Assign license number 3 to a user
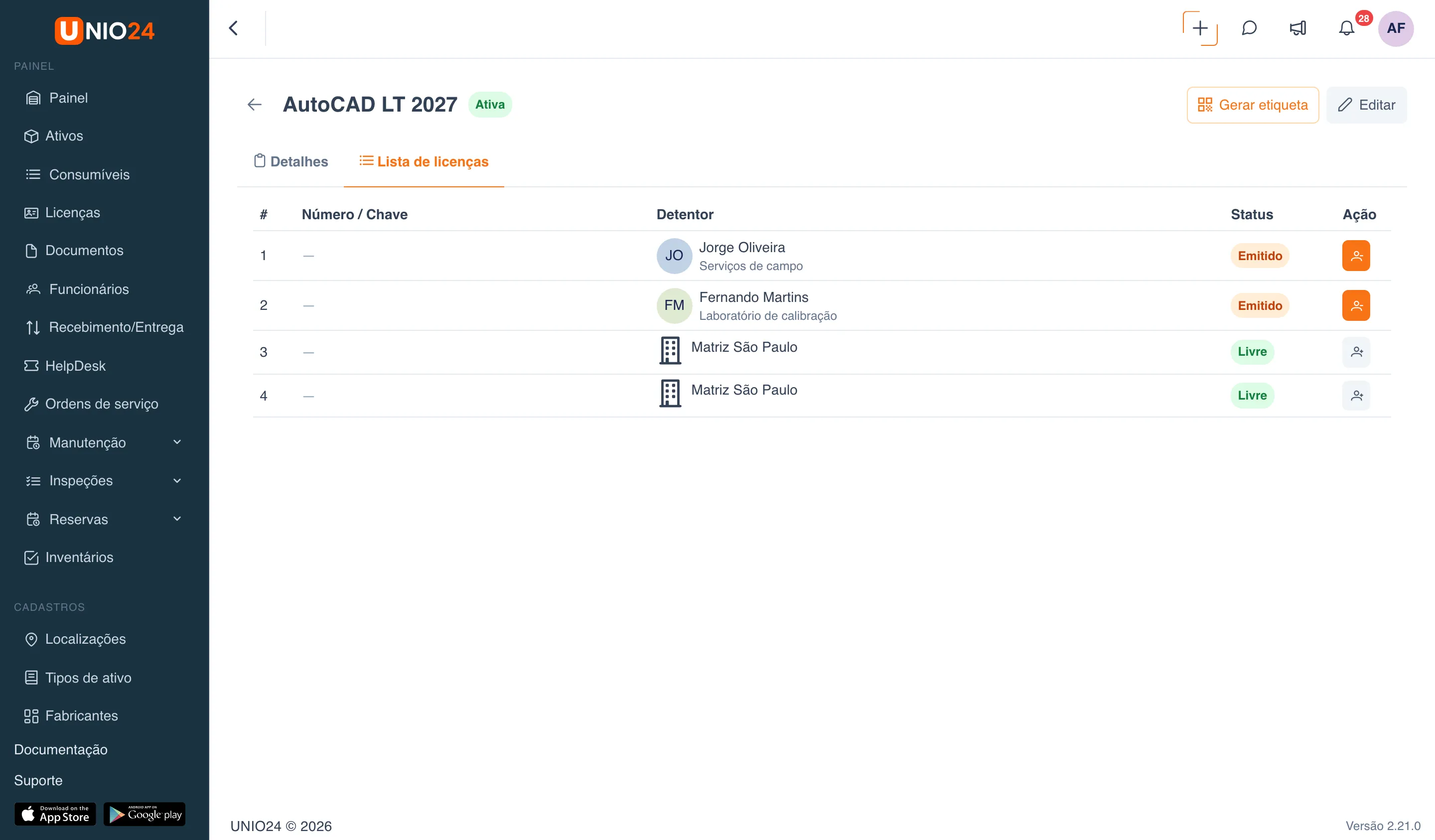The width and height of the screenshot is (1435, 840). [1356, 352]
